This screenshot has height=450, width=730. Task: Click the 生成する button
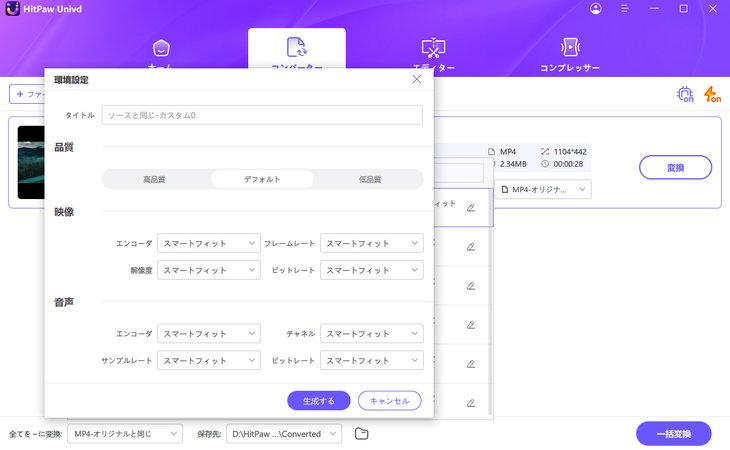tap(319, 401)
